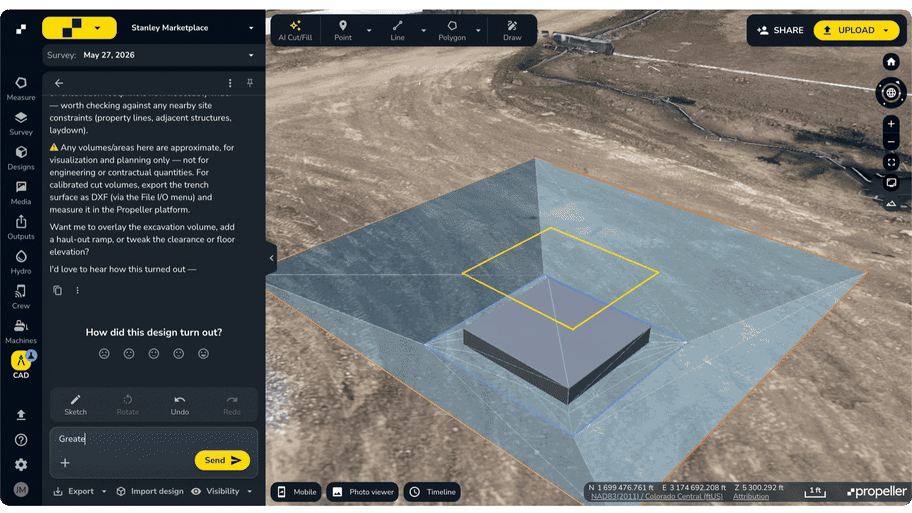
Task: Open the Survey date May 27, 2026 dropdown
Action: (x=151, y=55)
